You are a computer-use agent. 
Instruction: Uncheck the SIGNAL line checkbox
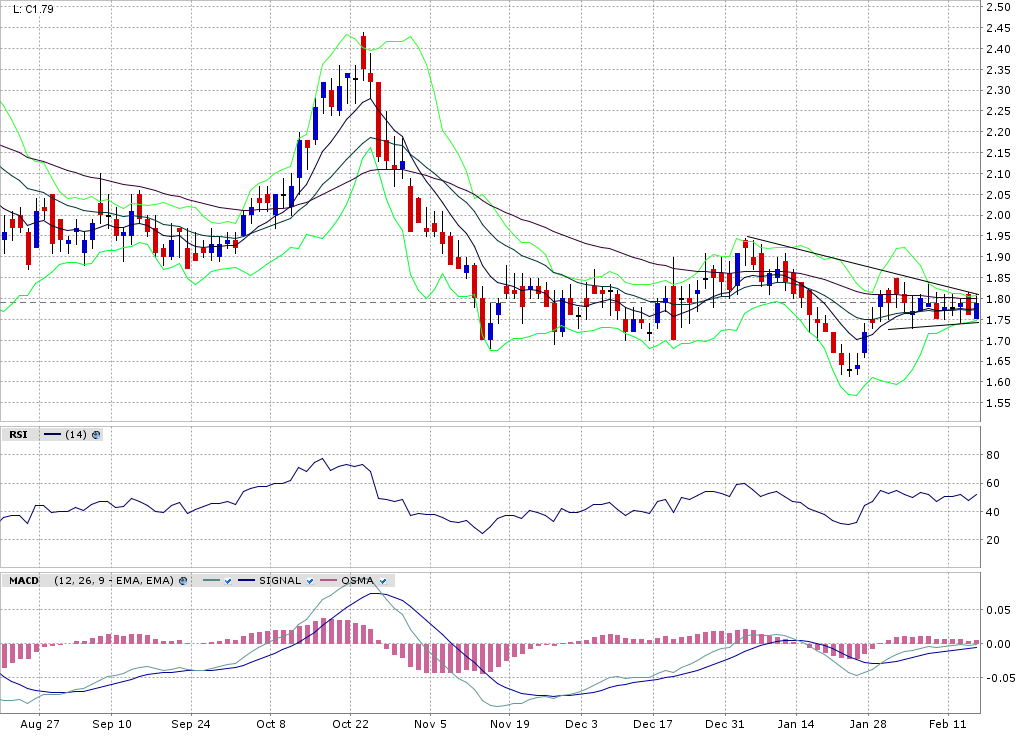coord(310,580)
